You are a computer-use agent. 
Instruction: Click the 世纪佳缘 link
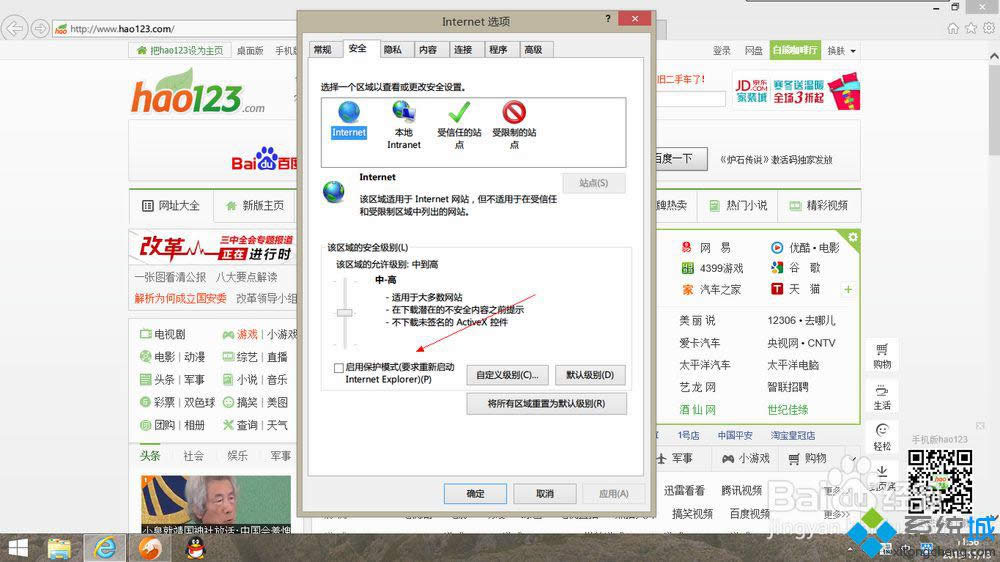tap(788, 410)
